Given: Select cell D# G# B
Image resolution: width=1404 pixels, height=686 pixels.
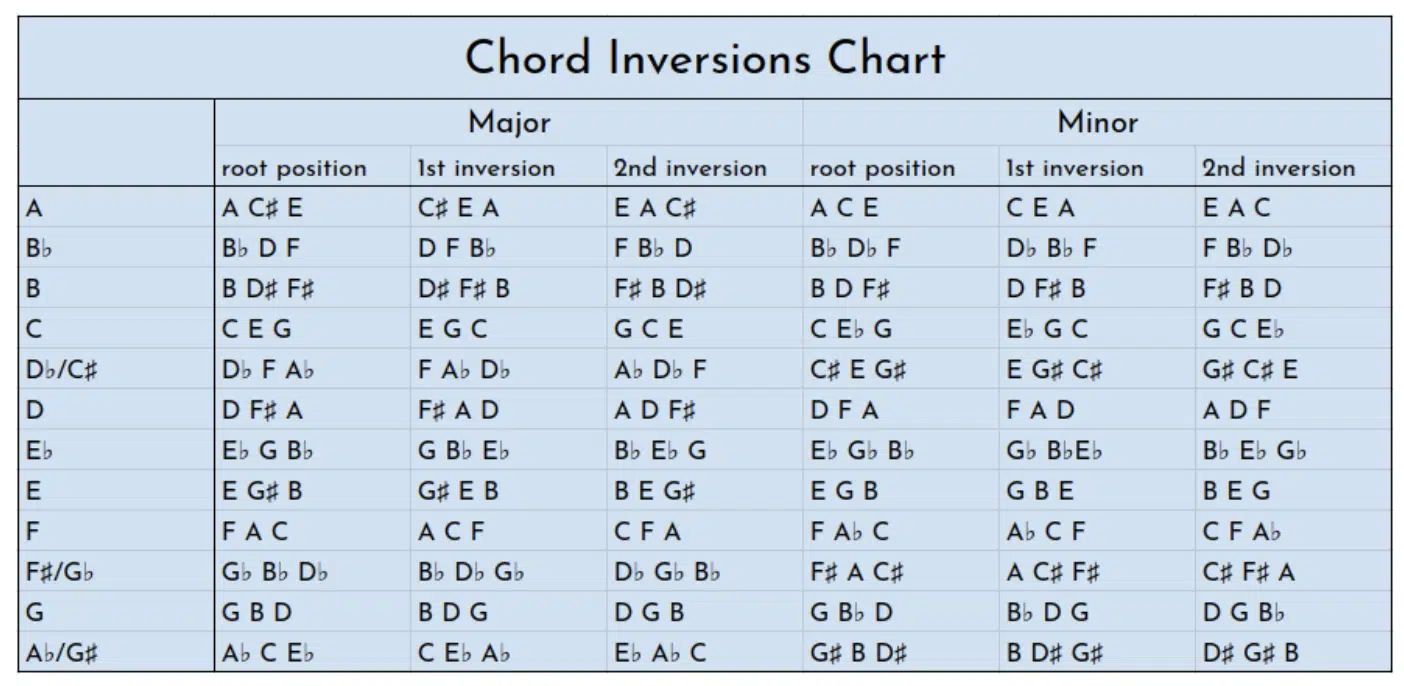Looking at the screenshot, I should click(x=1250, y=654).
